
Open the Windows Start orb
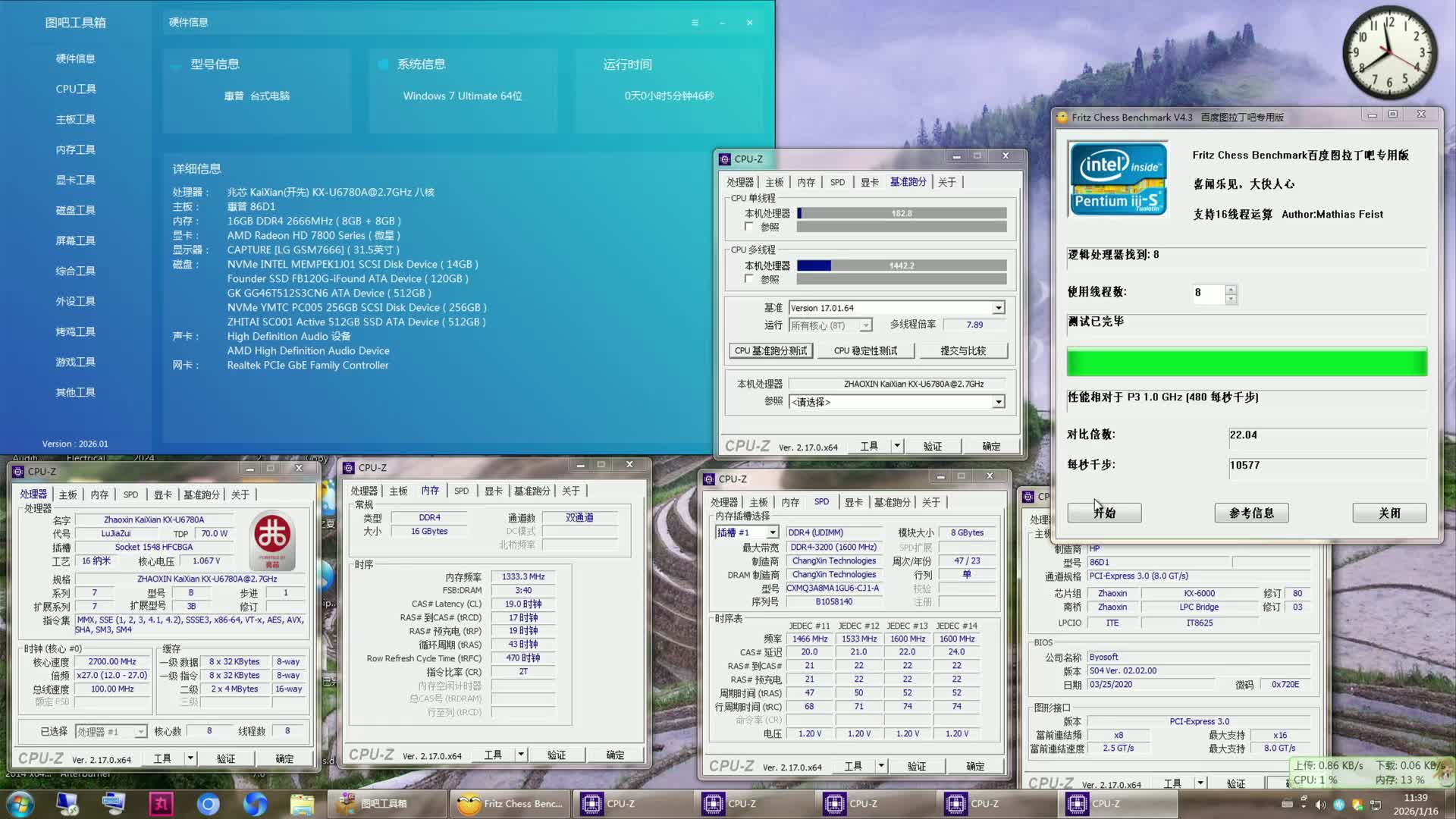coord(20,804)
